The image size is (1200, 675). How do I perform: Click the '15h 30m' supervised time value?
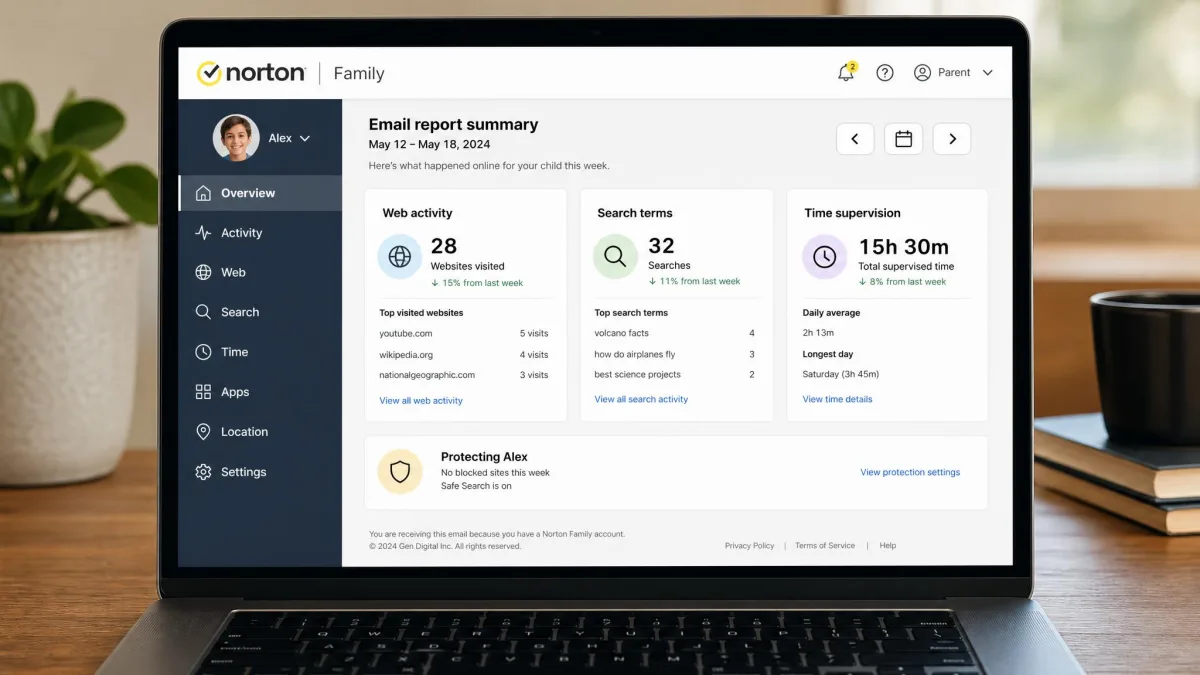pos(904,247)
